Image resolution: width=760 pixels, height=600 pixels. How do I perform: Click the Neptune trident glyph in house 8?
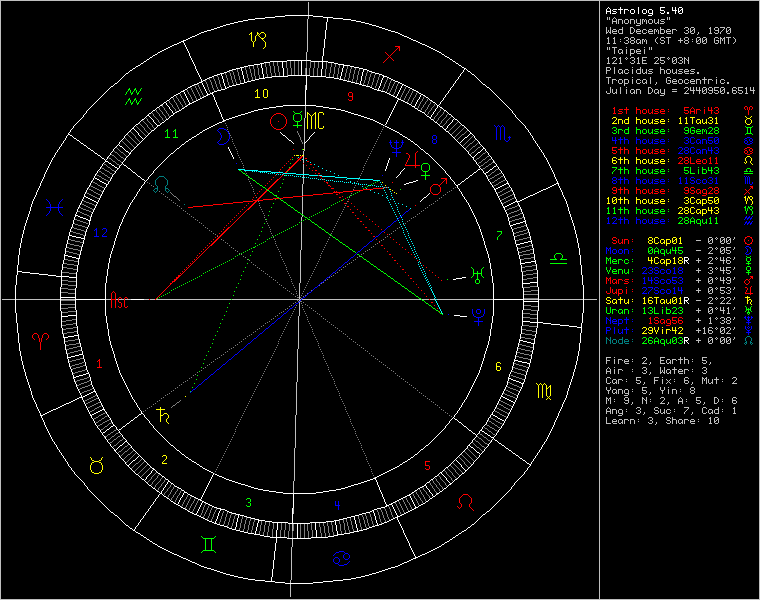point(396,148)
